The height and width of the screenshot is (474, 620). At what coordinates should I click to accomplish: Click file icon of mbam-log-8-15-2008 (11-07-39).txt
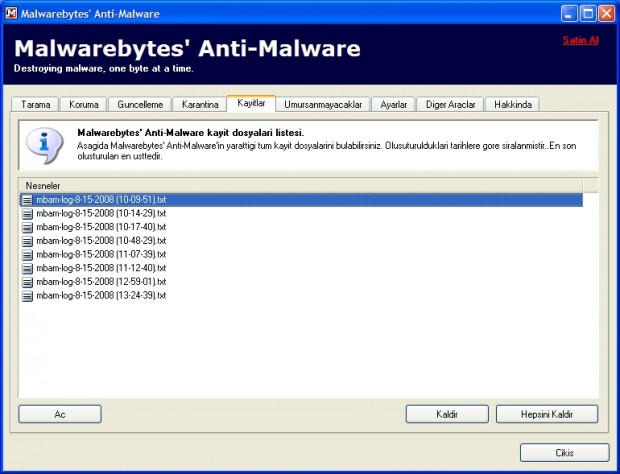(27, 255)
